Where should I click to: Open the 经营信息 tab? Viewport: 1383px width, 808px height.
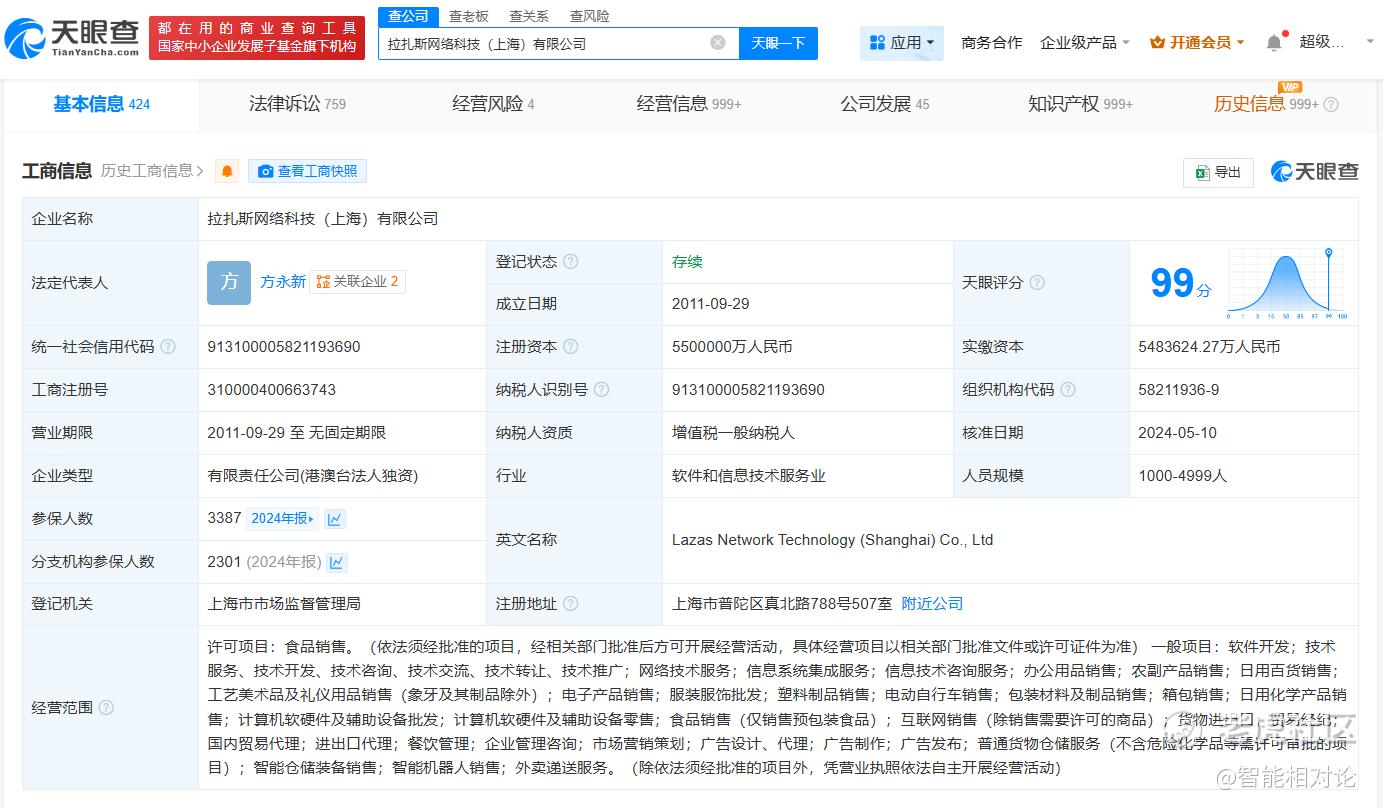(x=689, y=104)
